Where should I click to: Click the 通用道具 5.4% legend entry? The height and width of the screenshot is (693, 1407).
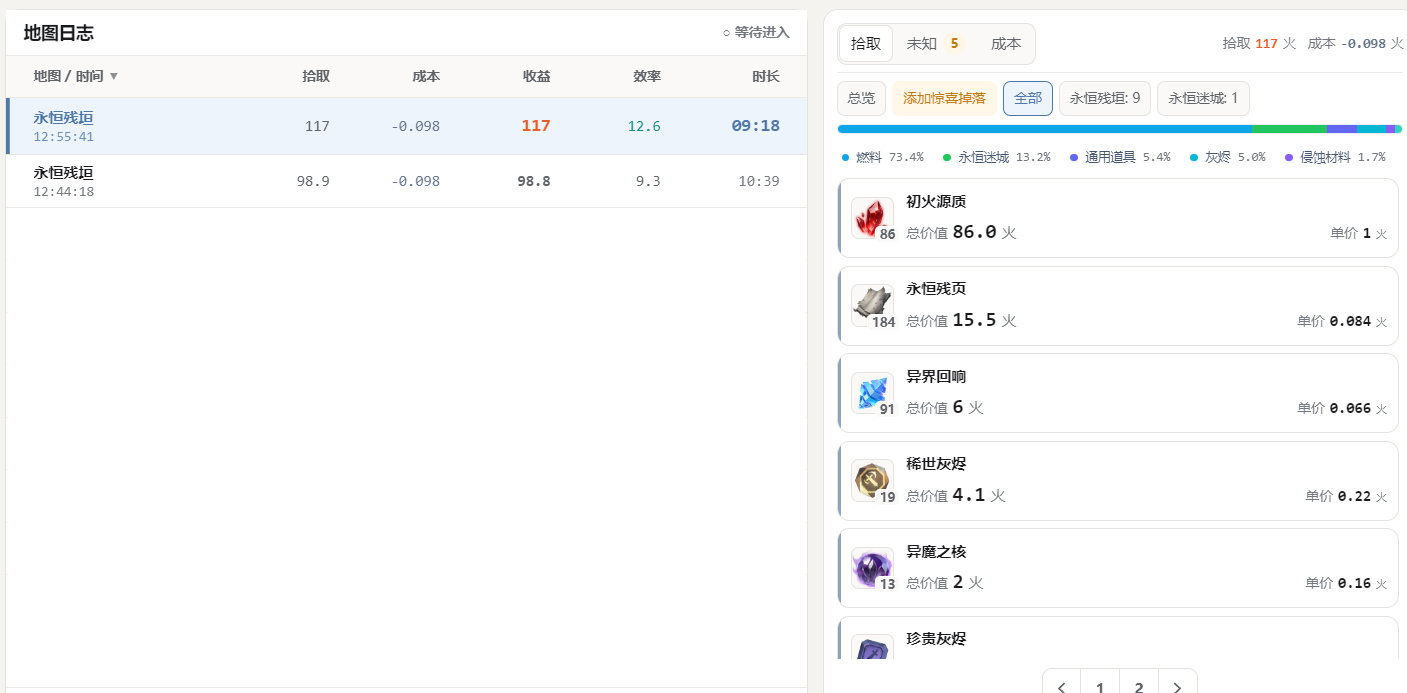[x=1120, y=157]
